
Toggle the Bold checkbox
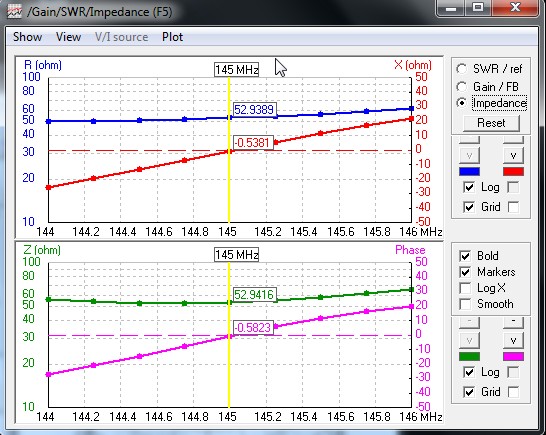[x=465, y=256]
